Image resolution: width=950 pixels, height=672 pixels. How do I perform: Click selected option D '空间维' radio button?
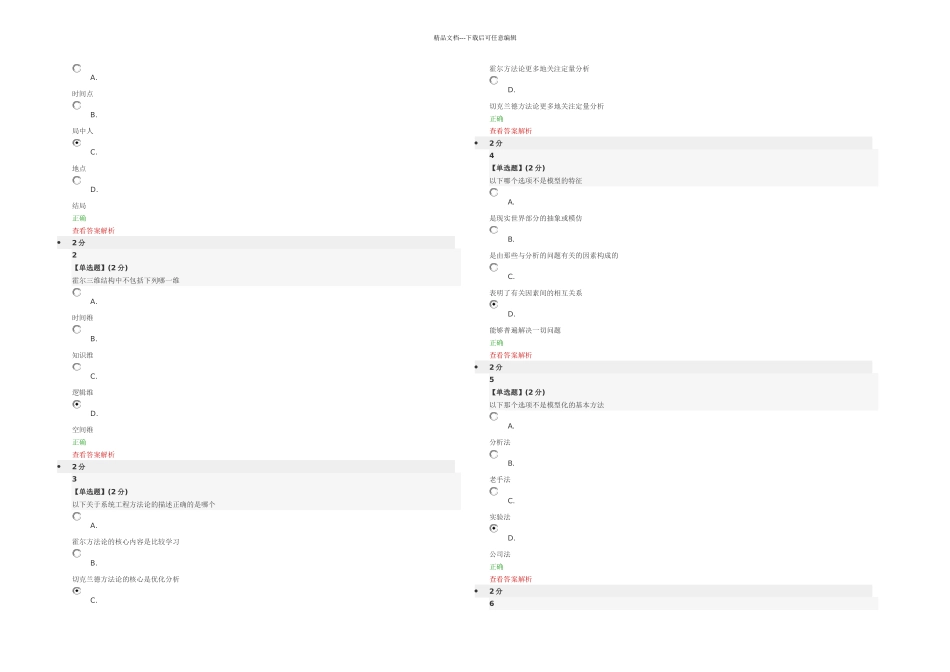pos(77,405)
